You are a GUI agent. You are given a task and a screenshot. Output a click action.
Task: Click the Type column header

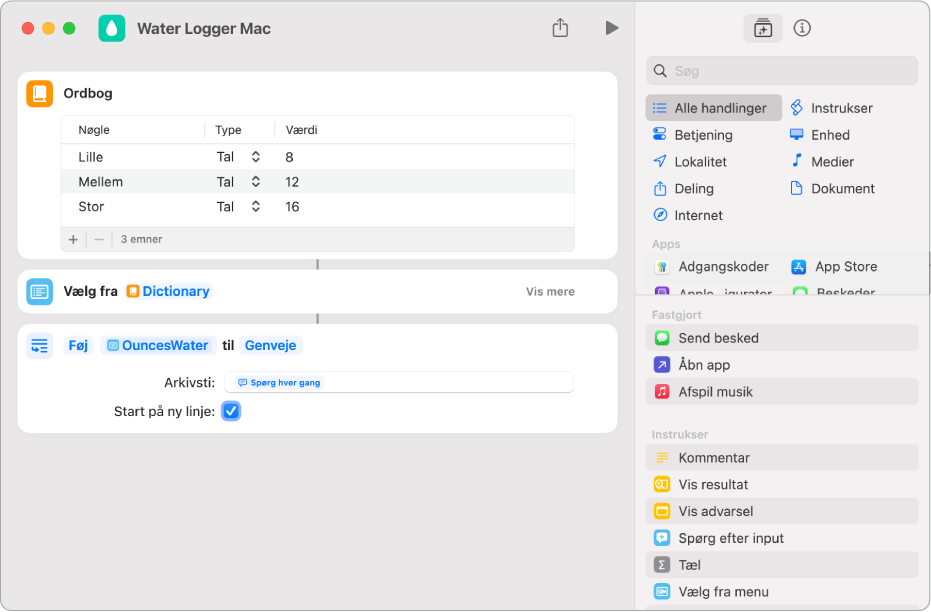tap(228, 130)
